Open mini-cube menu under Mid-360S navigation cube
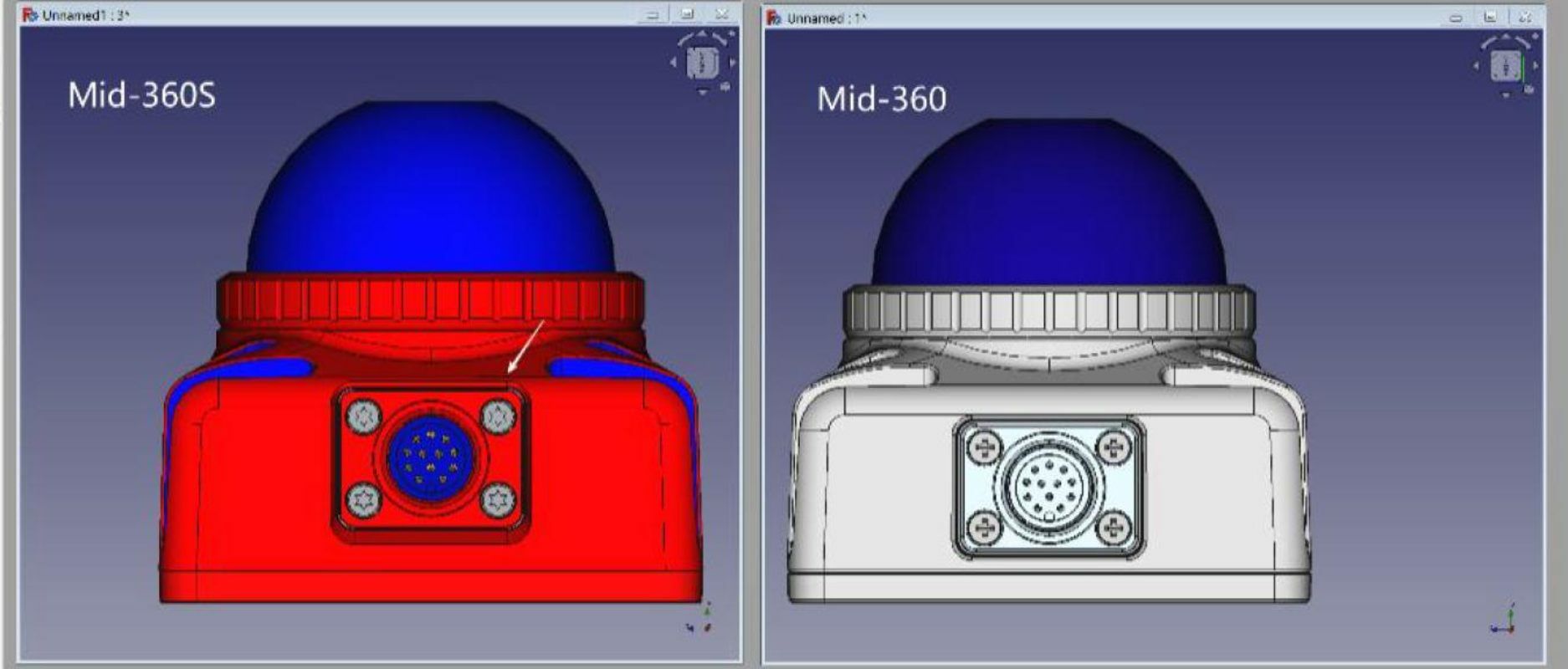 coord(725,86)
